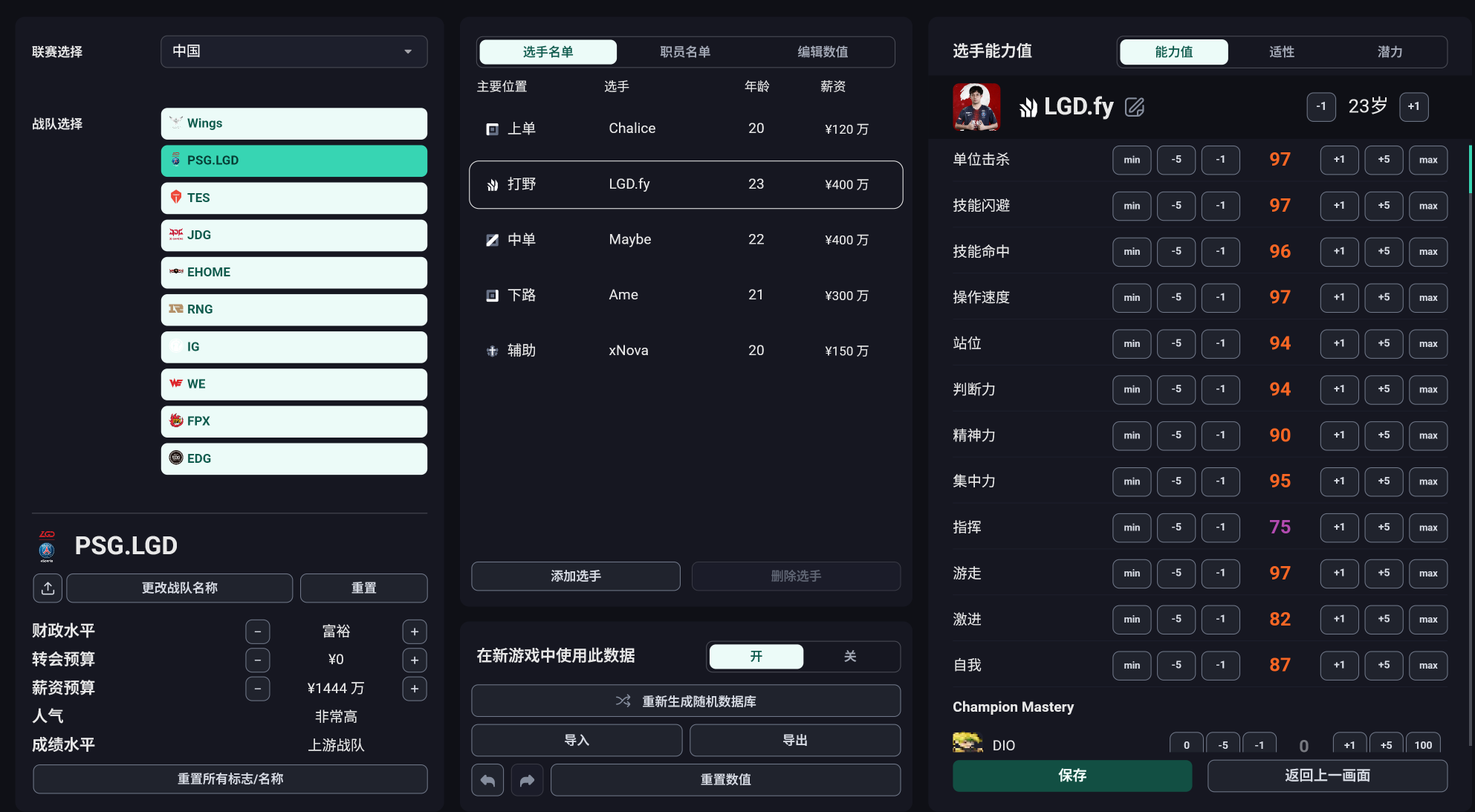
Task: Increase LGD.fy age by one
Action: [1413, 107]
